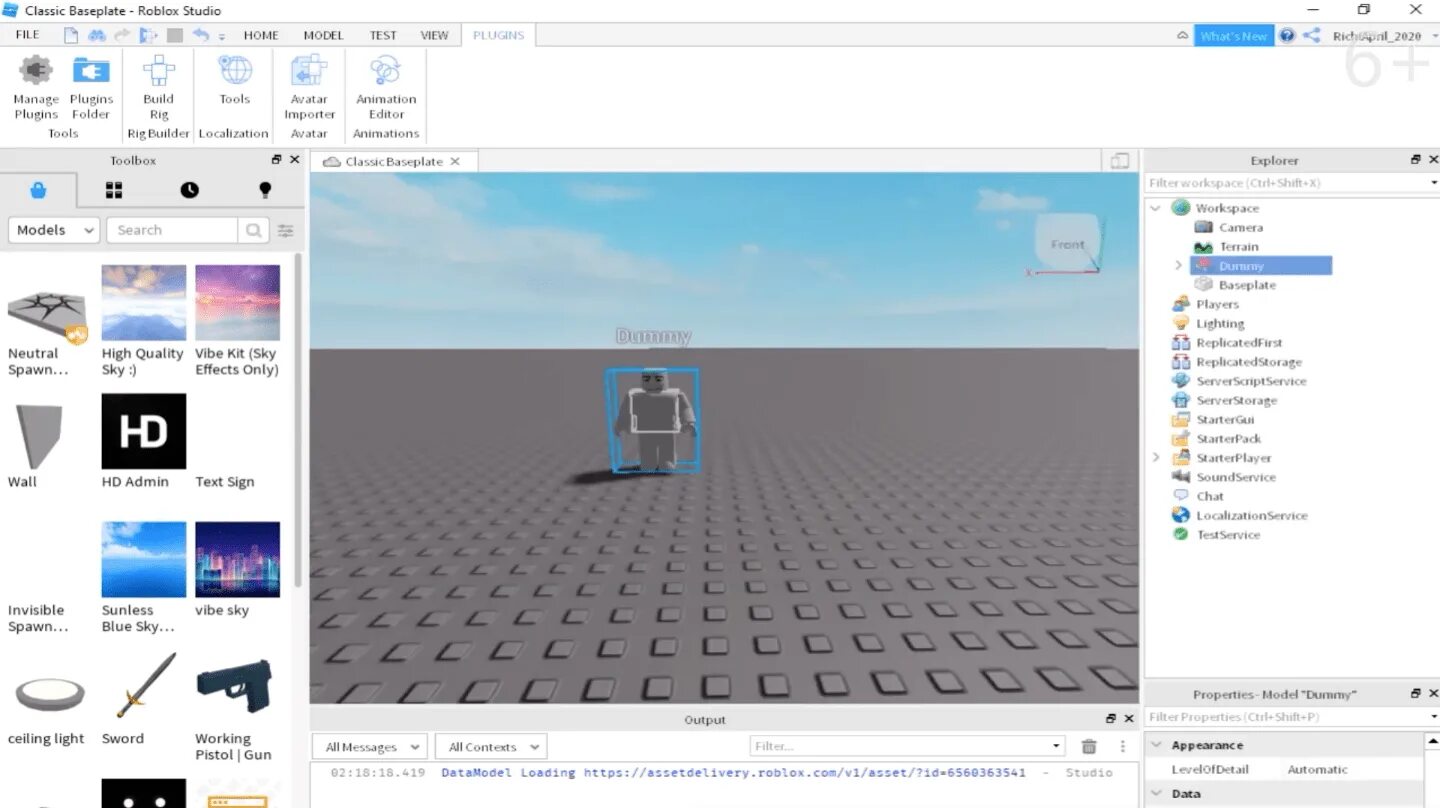Collapse the Appearance properties section
Screen dimensions: 1440x808
1157,745
